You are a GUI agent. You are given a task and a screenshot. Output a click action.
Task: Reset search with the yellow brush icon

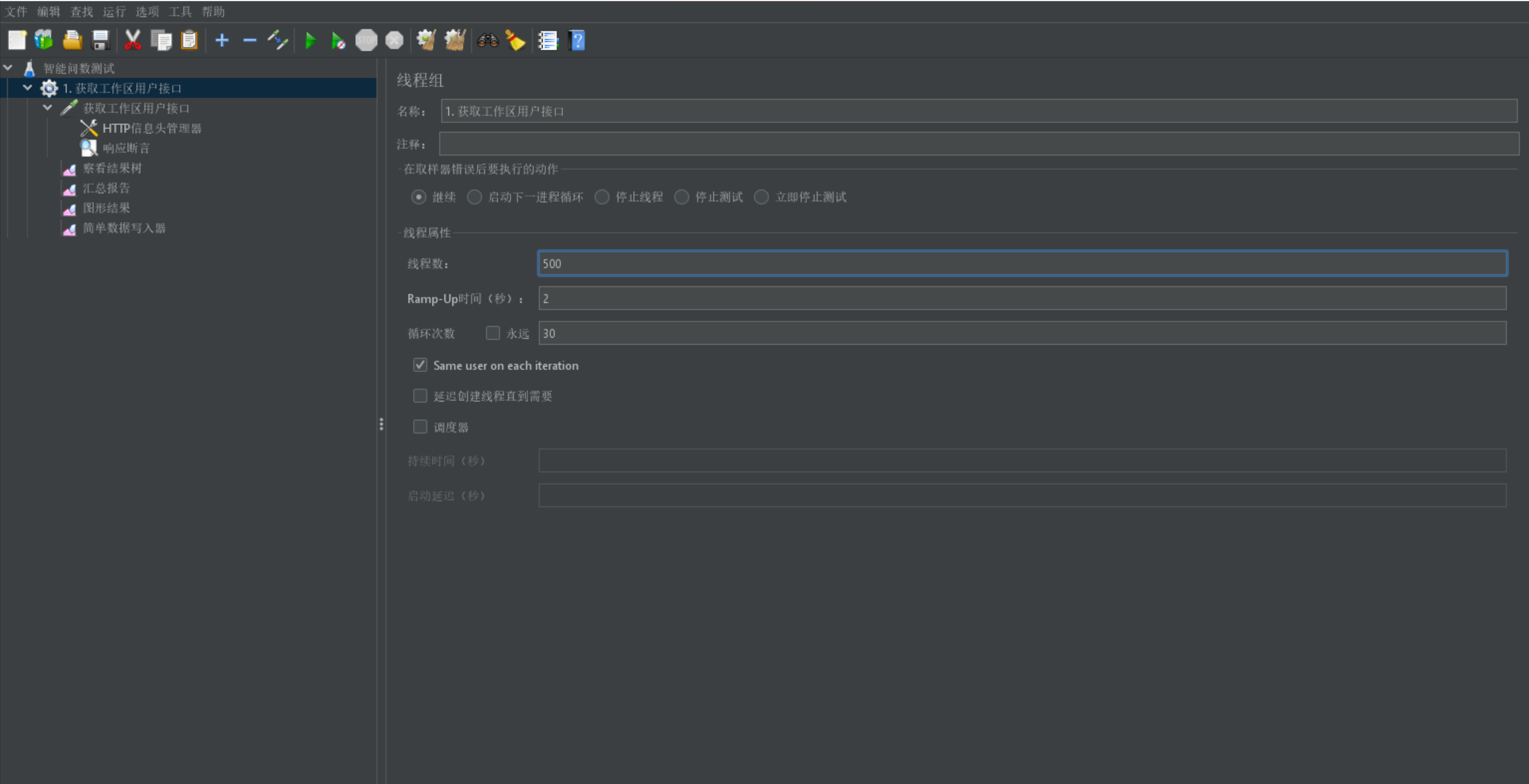click(515, 40)
